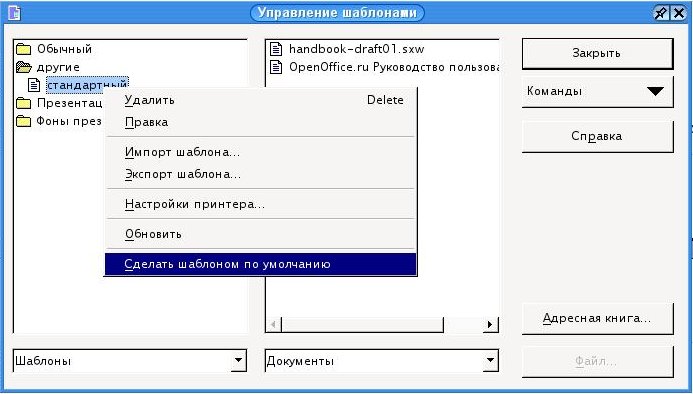
Task: Click the Справка button
Action: [x=598, y=136]
